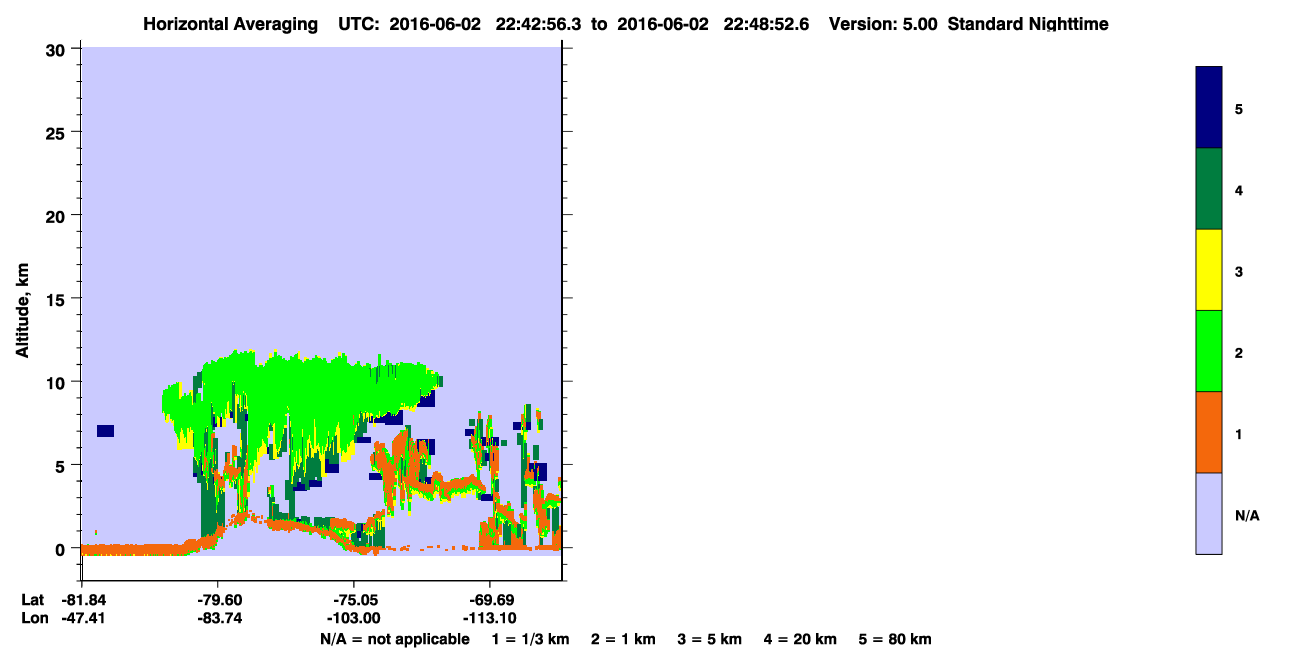Screen dimensions: 1300x667
Task: Click 'Version: 5.00' in the title
Action: [x=883, y=24]
